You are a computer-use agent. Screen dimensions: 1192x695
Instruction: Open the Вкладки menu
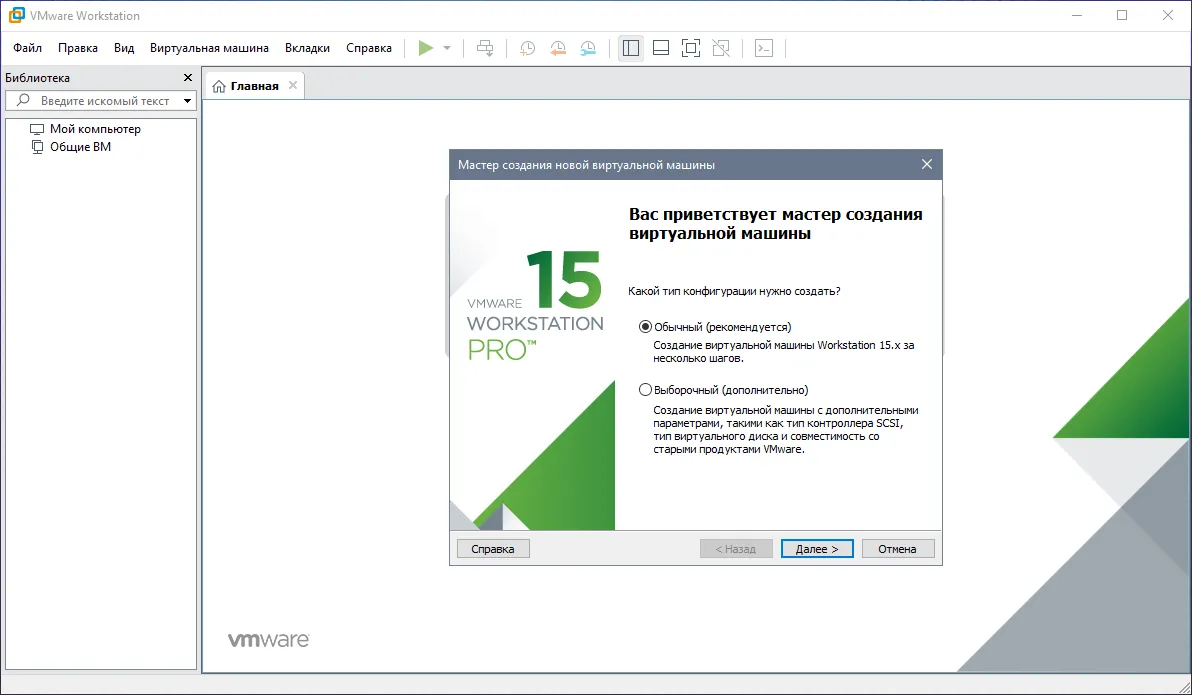click(307, 48)
